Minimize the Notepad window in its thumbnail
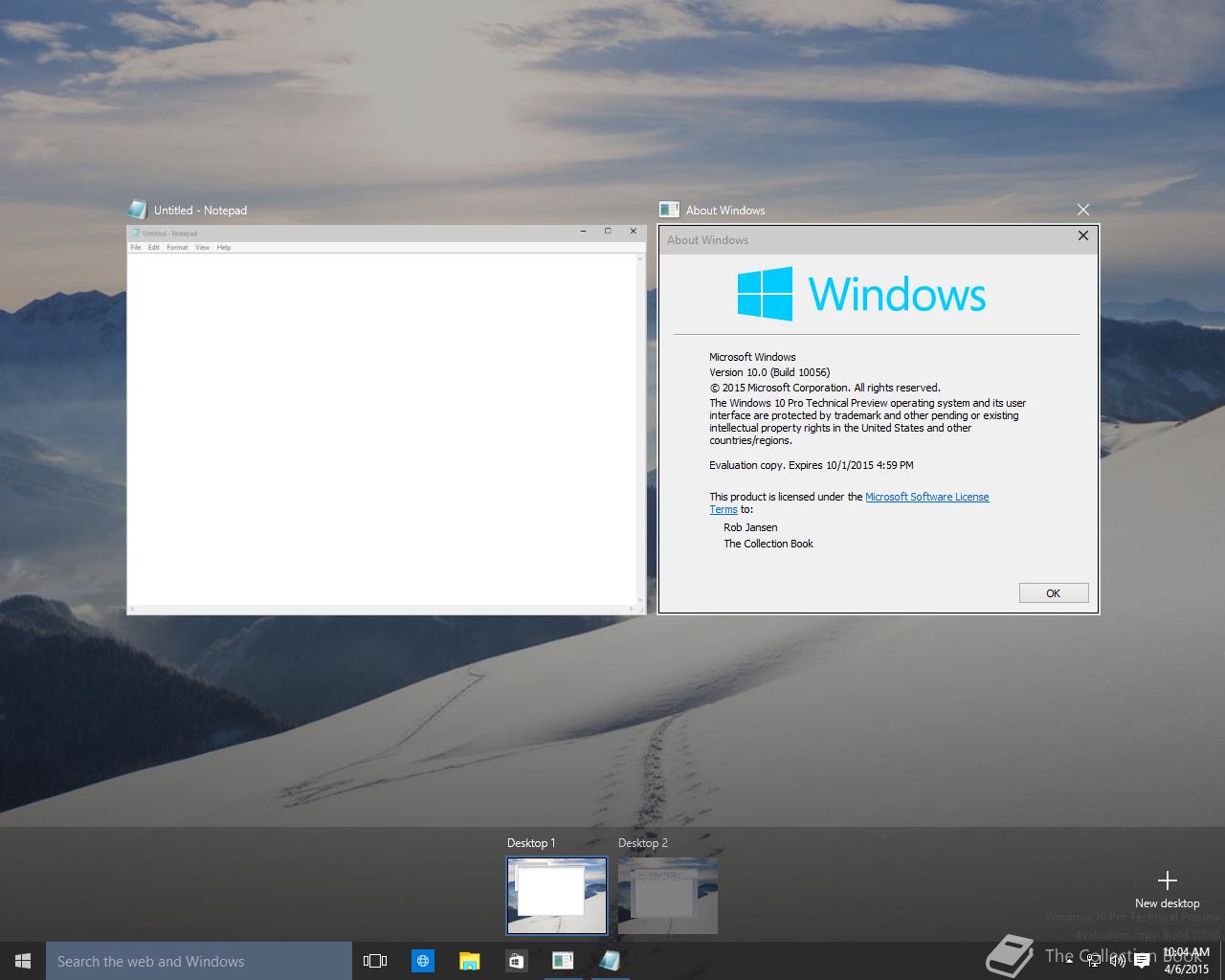The height and width of the screenshot is (980, 1225). 584,232
